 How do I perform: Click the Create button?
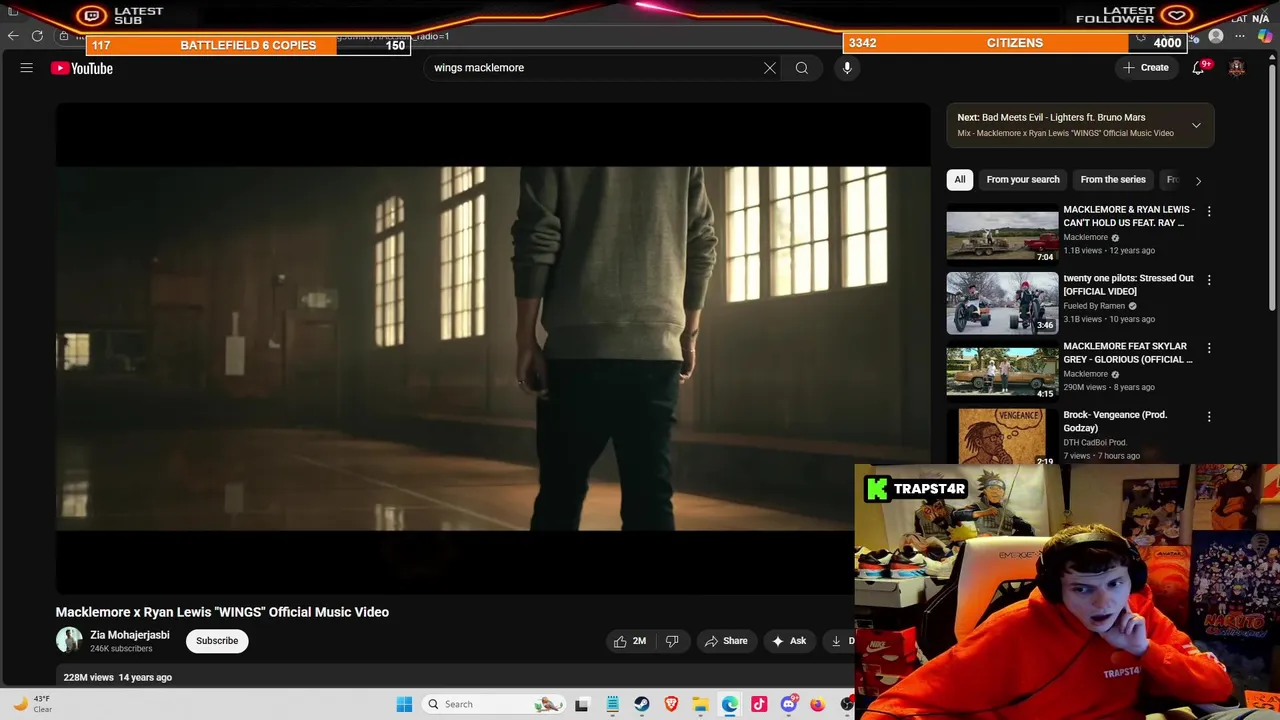[1146, 68]
